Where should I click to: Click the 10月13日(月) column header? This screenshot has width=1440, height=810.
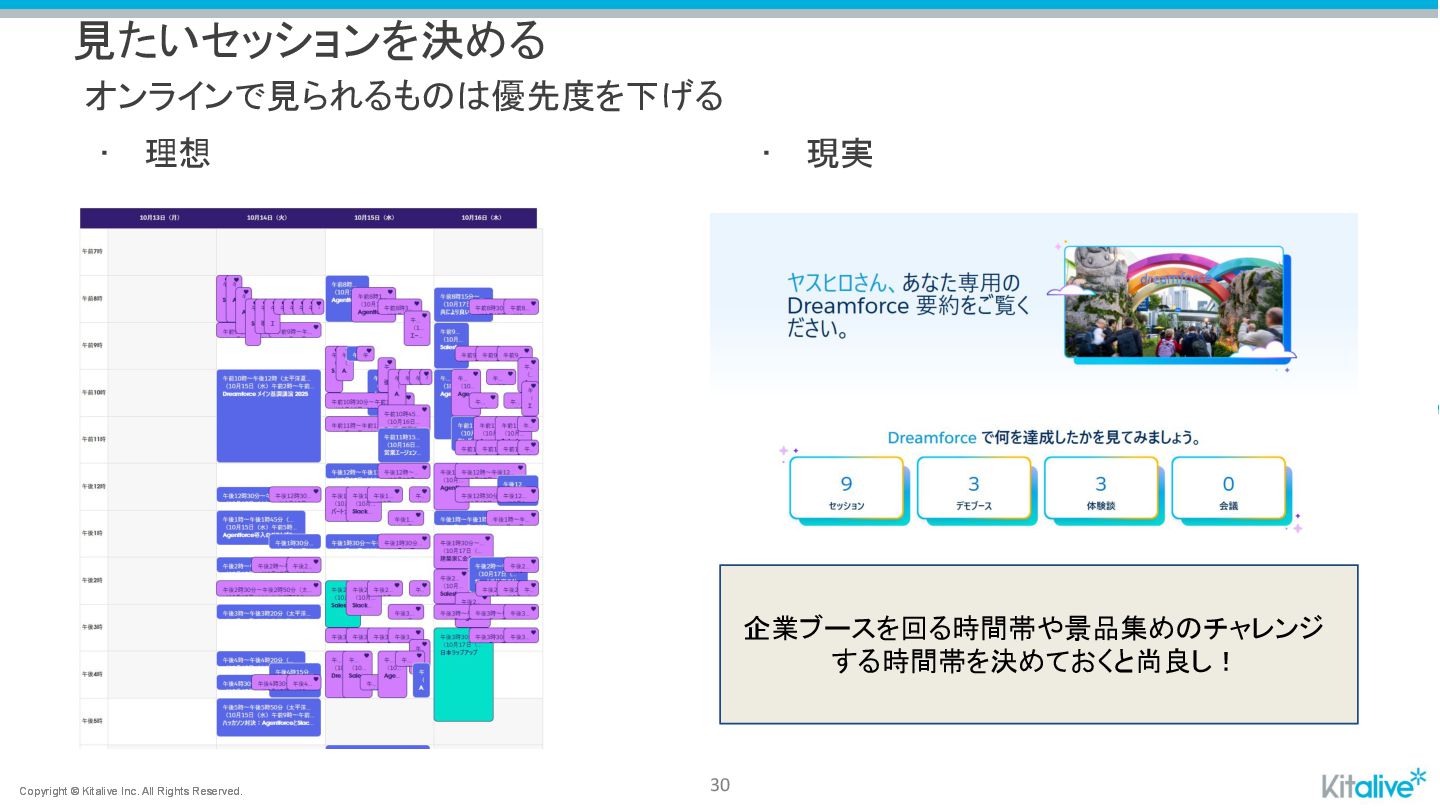(160, 217)
